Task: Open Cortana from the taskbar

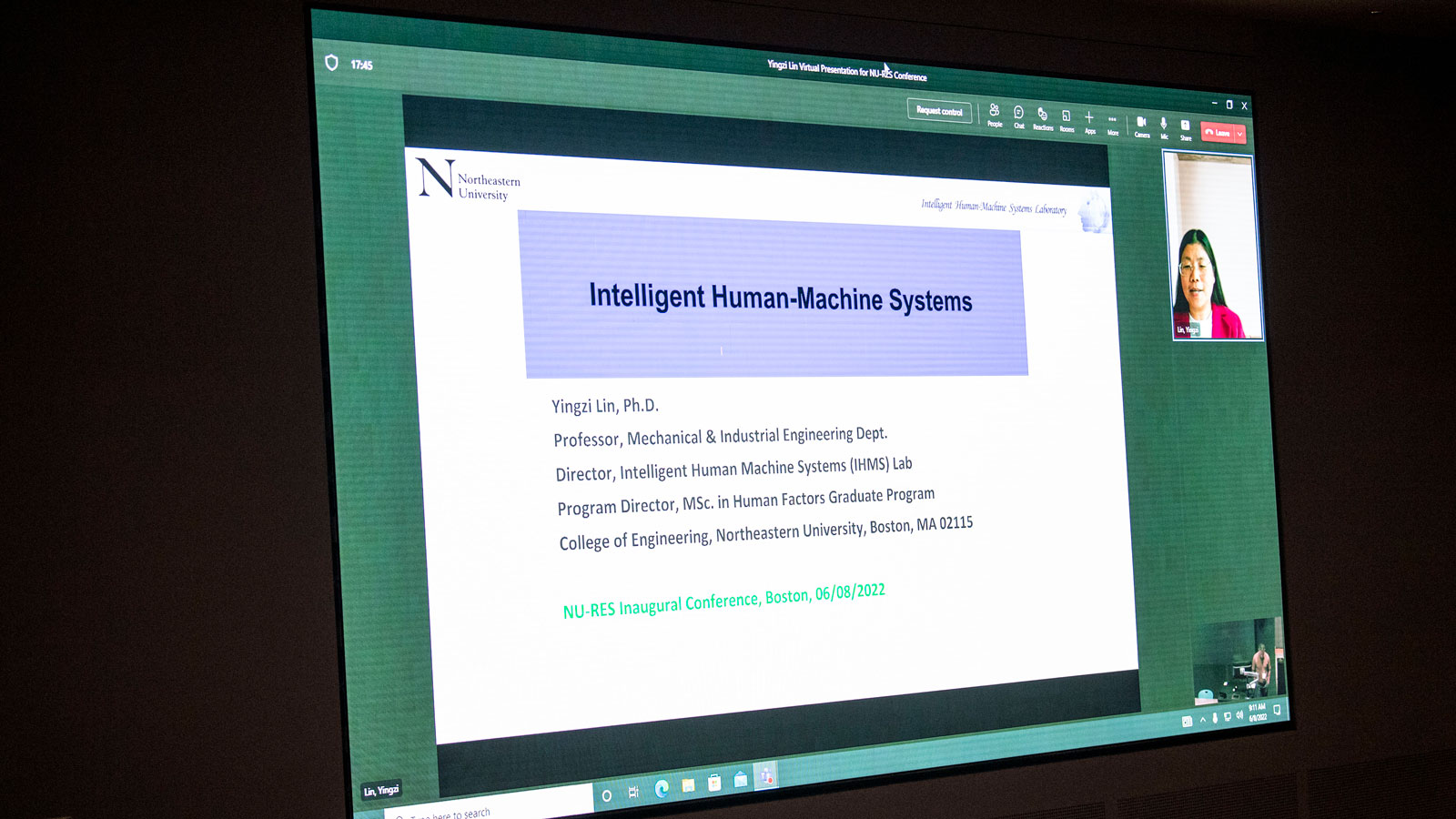Action: (607, 796)
